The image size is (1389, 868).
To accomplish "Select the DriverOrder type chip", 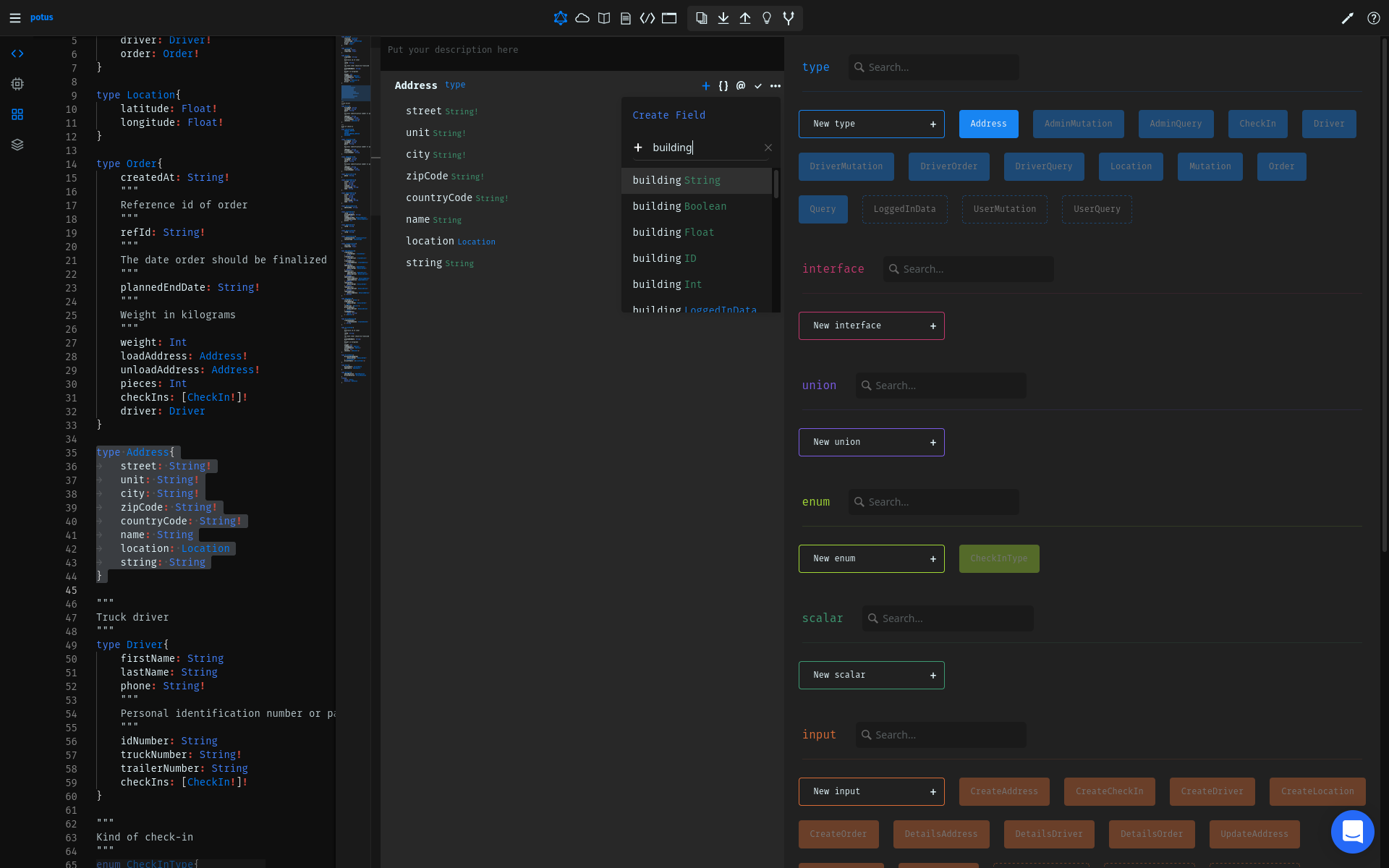I will (948, 166).
